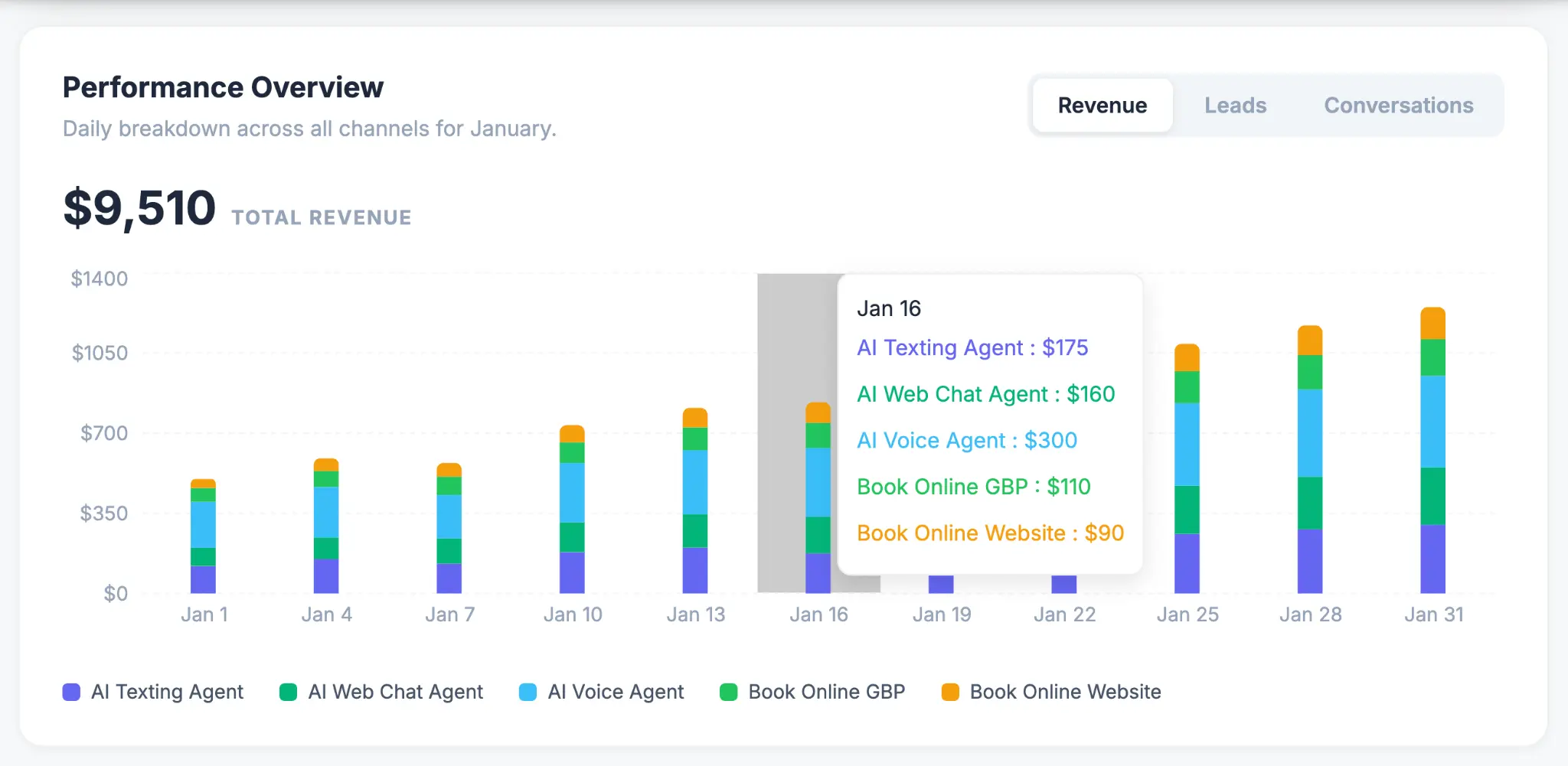
Task: Select the Jan 1 stacked bar
Action: coord(203,536)
